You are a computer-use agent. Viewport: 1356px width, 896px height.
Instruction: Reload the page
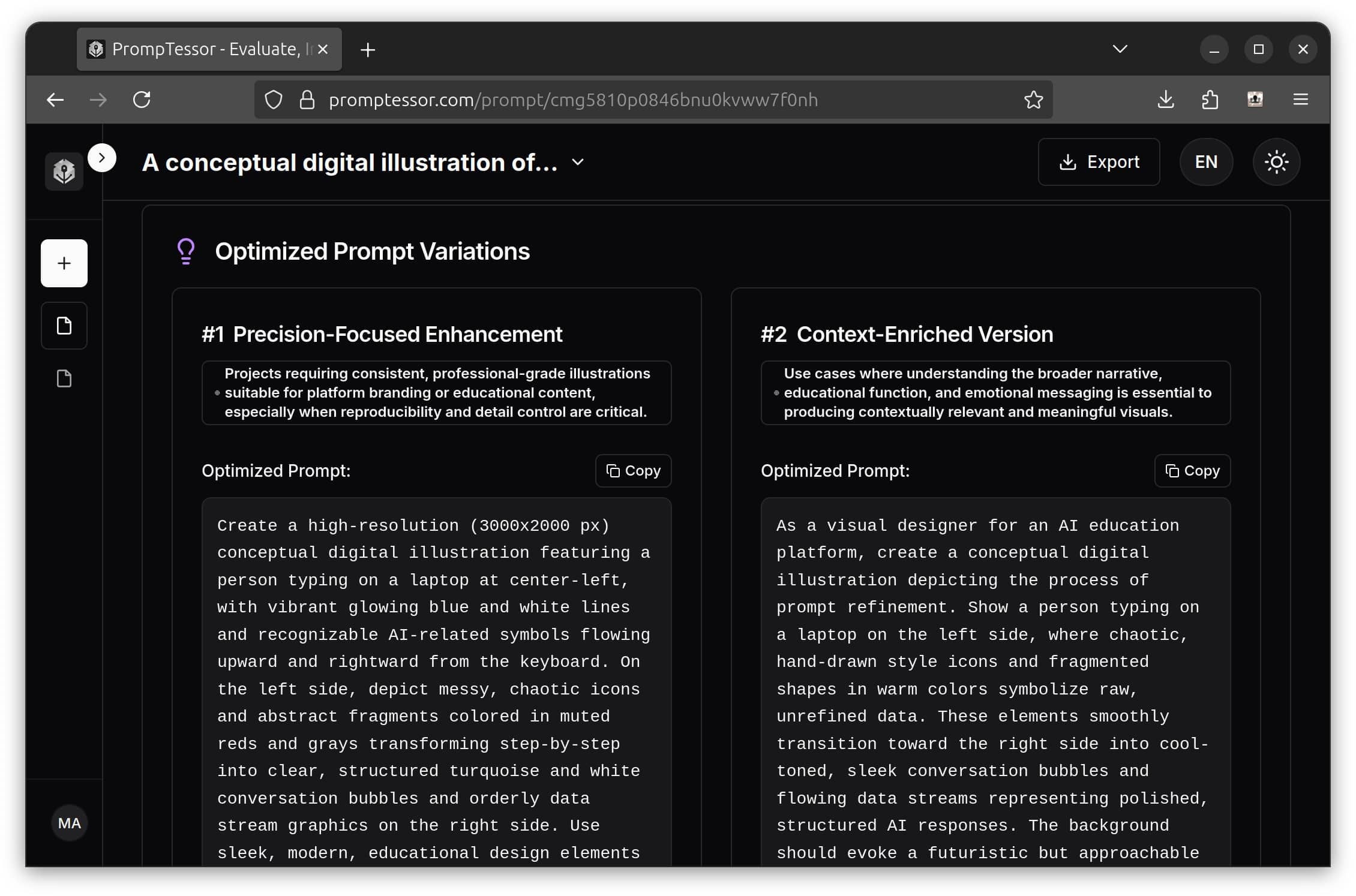point(142,100)
